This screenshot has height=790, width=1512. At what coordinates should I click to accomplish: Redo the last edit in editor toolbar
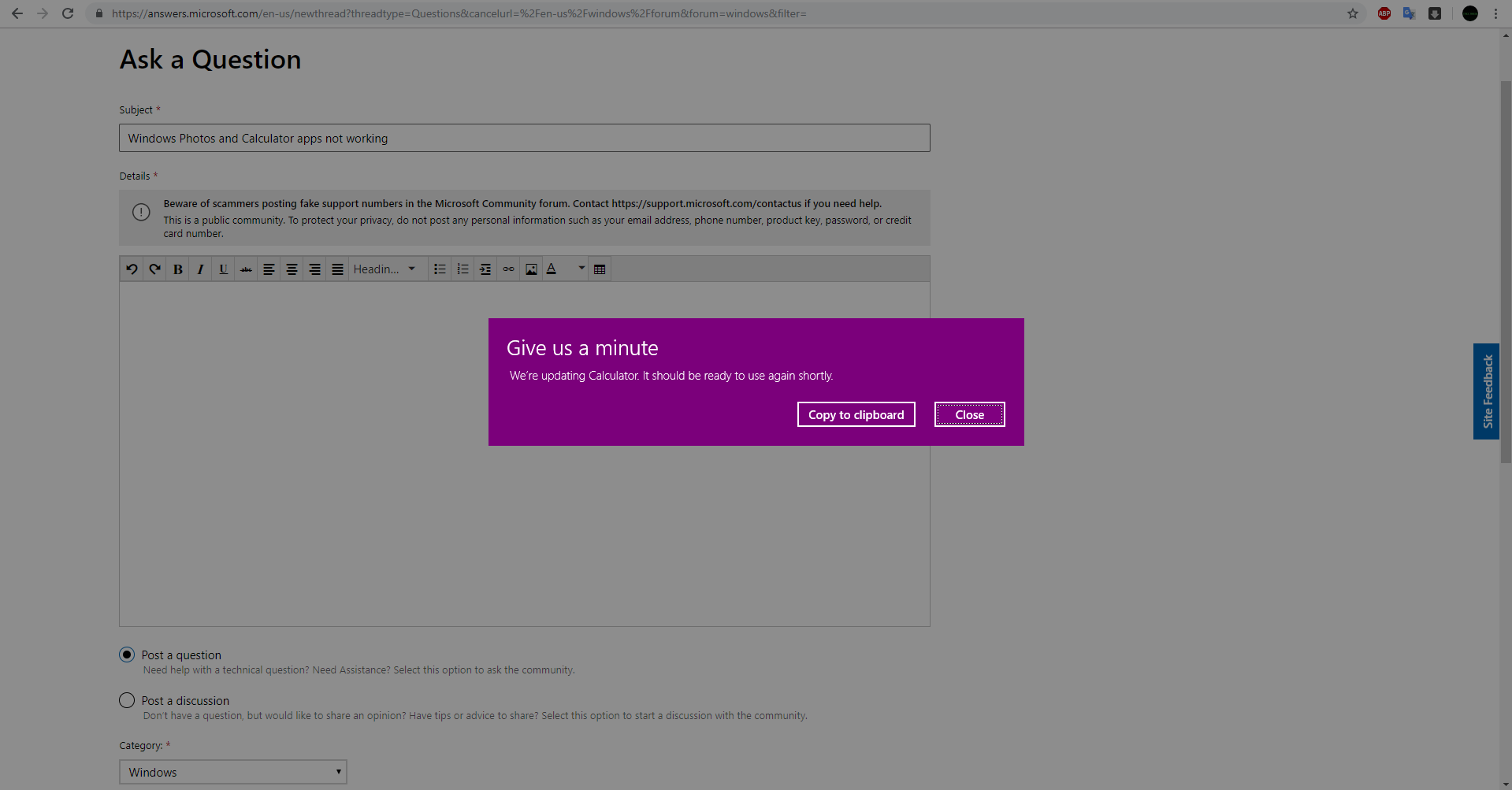tap(155, 269)
